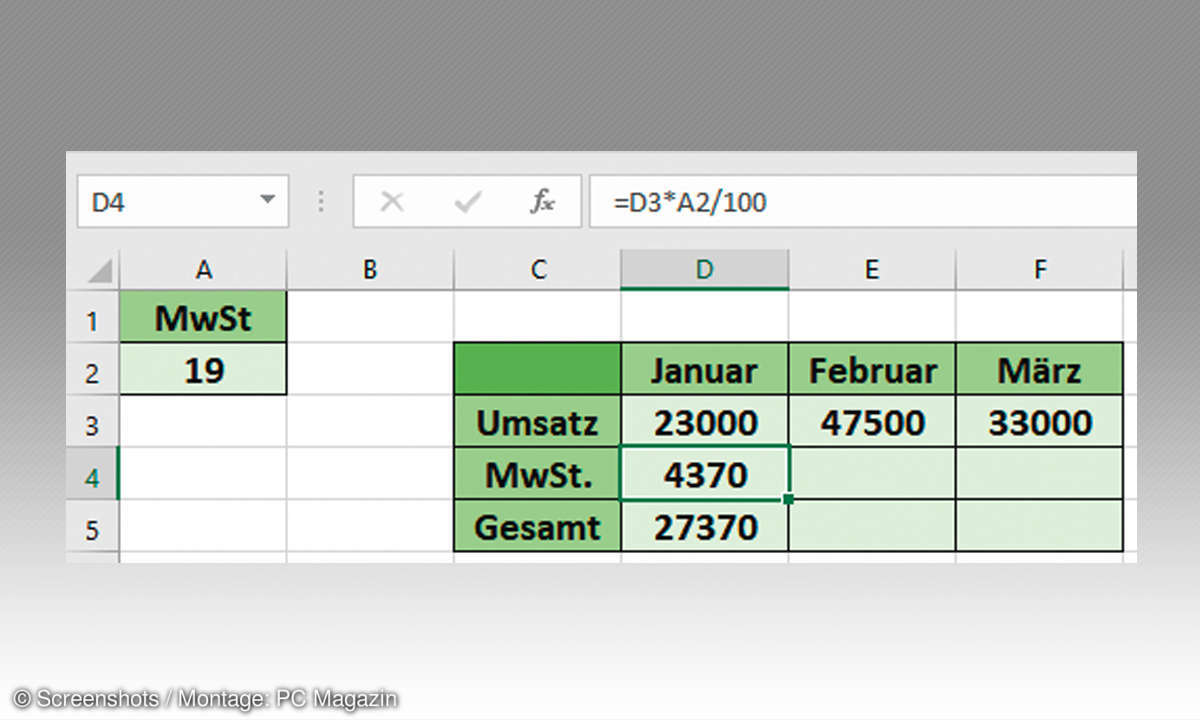This screenshot has width=1200, height=720.
Task: Click cell A1 labeled MwSt
Action: click(203, 318)
